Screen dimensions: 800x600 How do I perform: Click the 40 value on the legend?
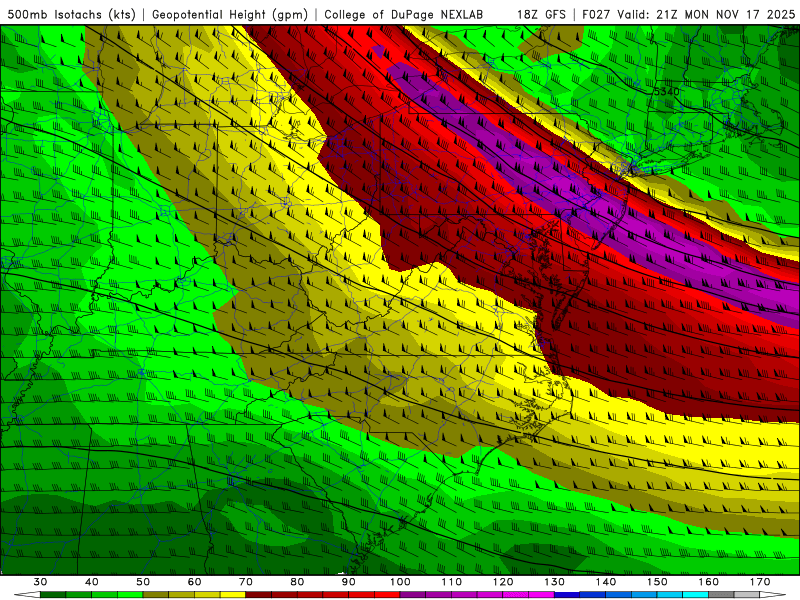tap(92, 582)
